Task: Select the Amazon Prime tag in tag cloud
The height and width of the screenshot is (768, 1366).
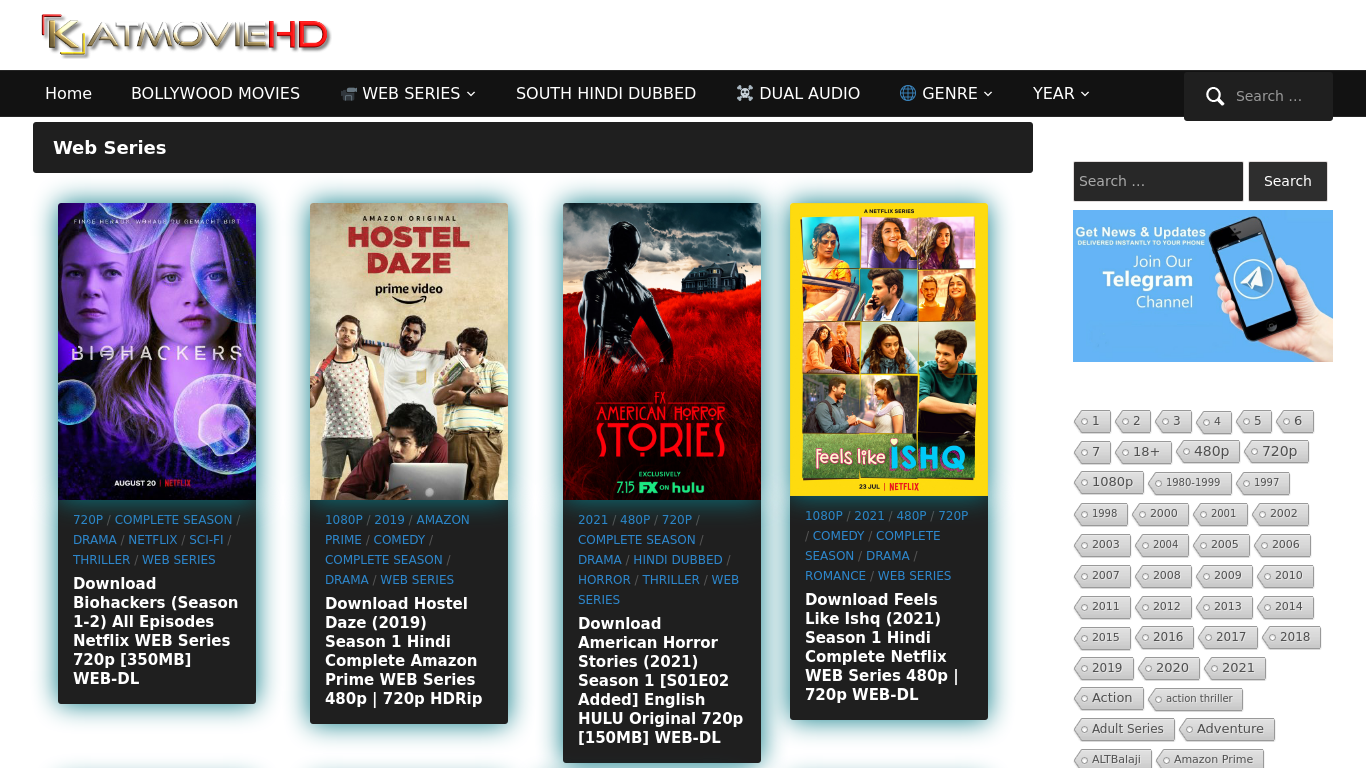Action: 1210,760
